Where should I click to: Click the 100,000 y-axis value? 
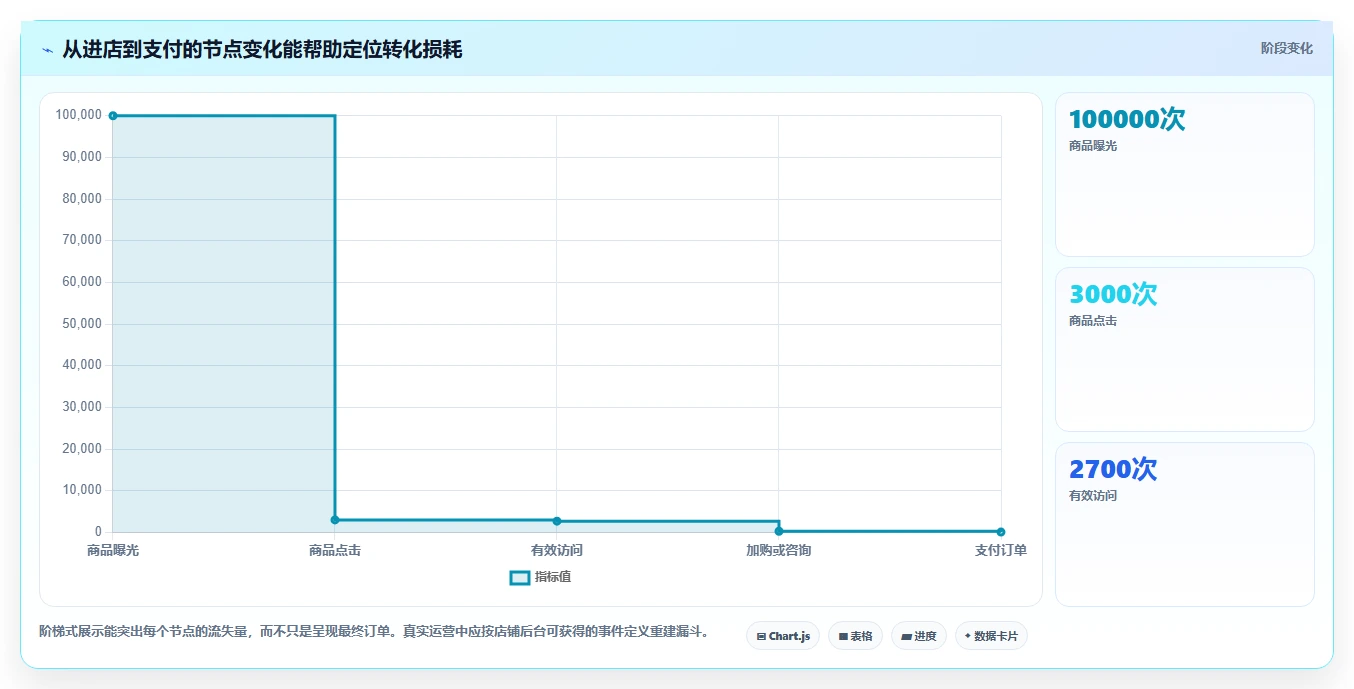point(79,115)
